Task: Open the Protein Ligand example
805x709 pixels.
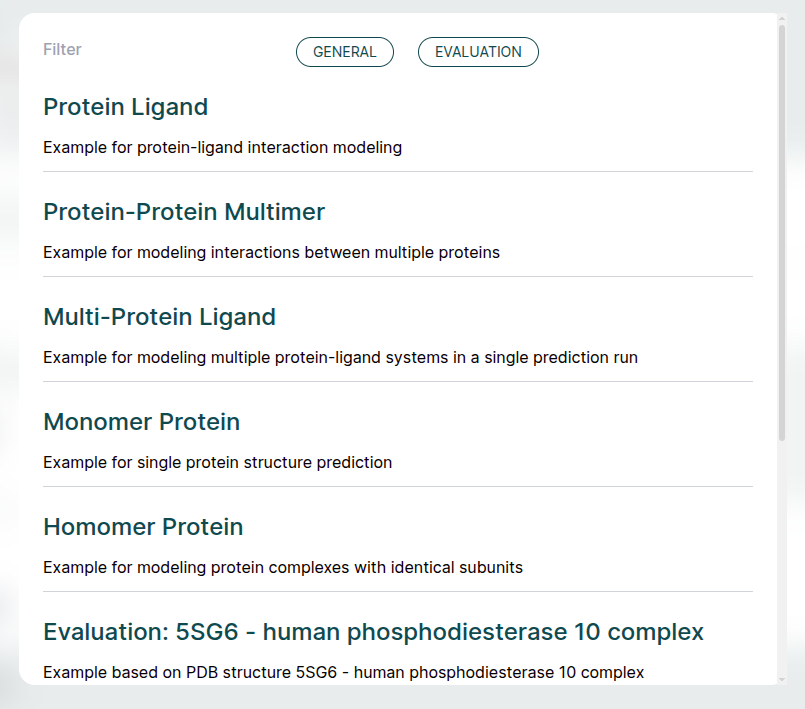Action: pyautogui.click(x=126, y=107)
